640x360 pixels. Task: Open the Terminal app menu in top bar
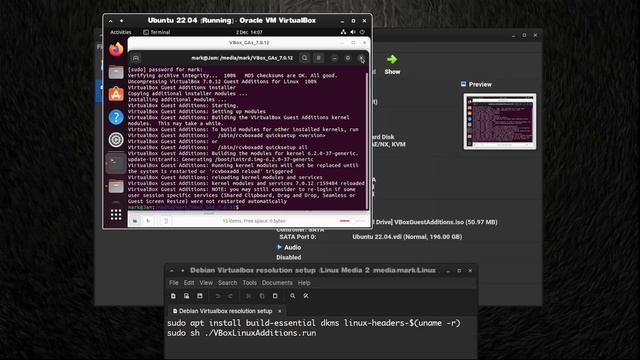click(157, 32)
